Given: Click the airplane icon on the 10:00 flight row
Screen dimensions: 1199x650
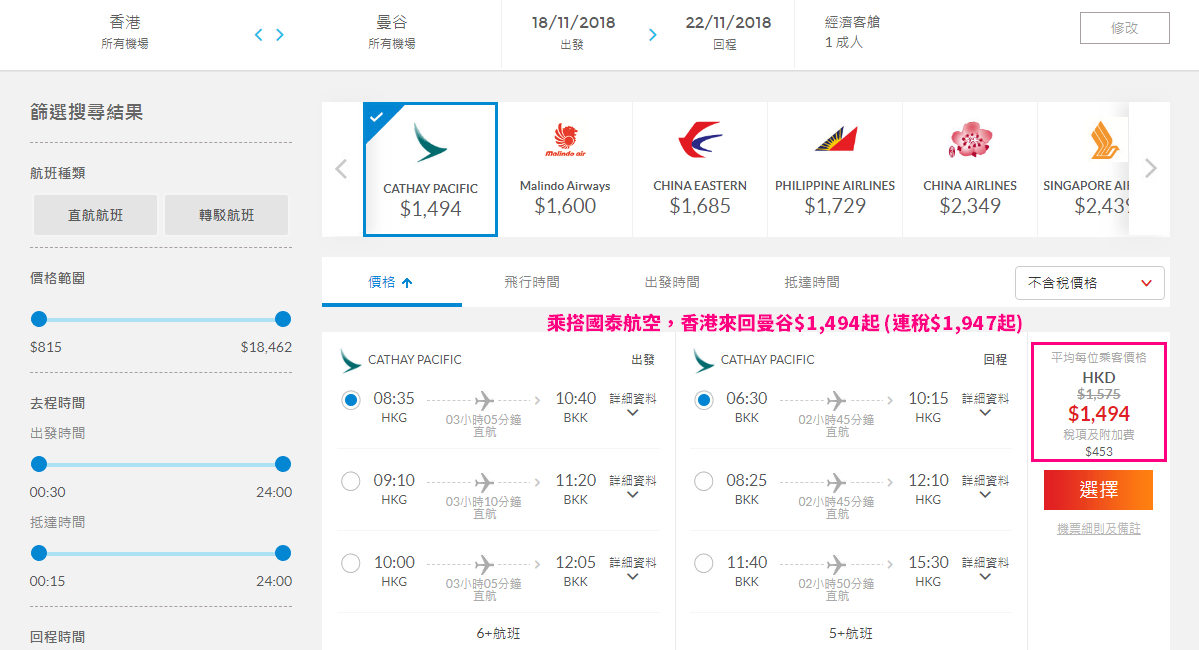Looking at the screenshot, I should 484,564.
